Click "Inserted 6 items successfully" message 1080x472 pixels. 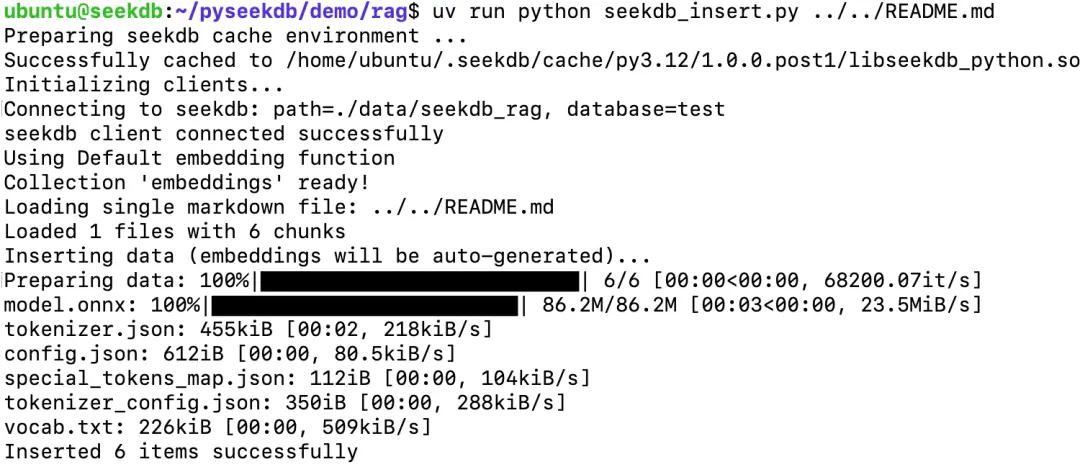[x=181, y=451]
